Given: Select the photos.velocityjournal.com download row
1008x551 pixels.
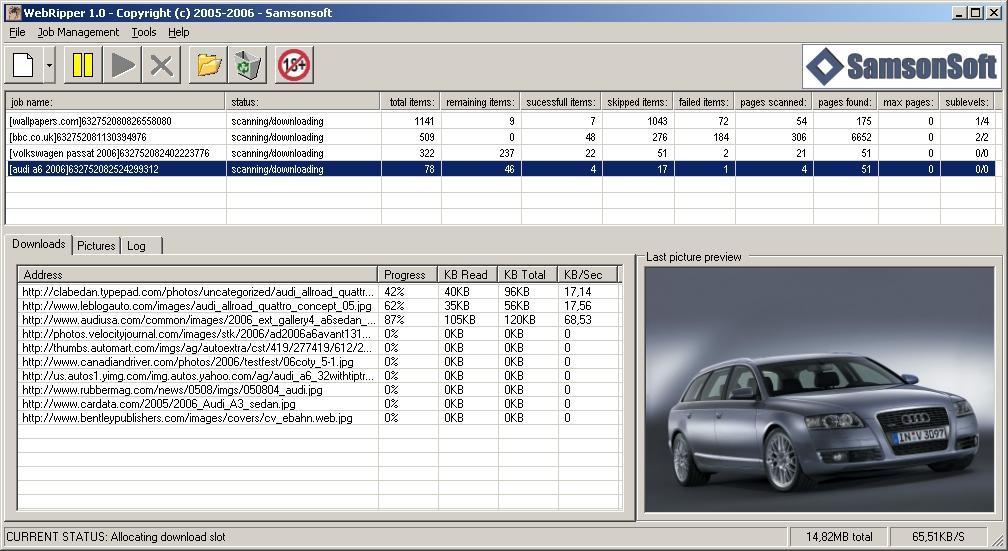Looking at the screenshot, I should click(319, 334).
